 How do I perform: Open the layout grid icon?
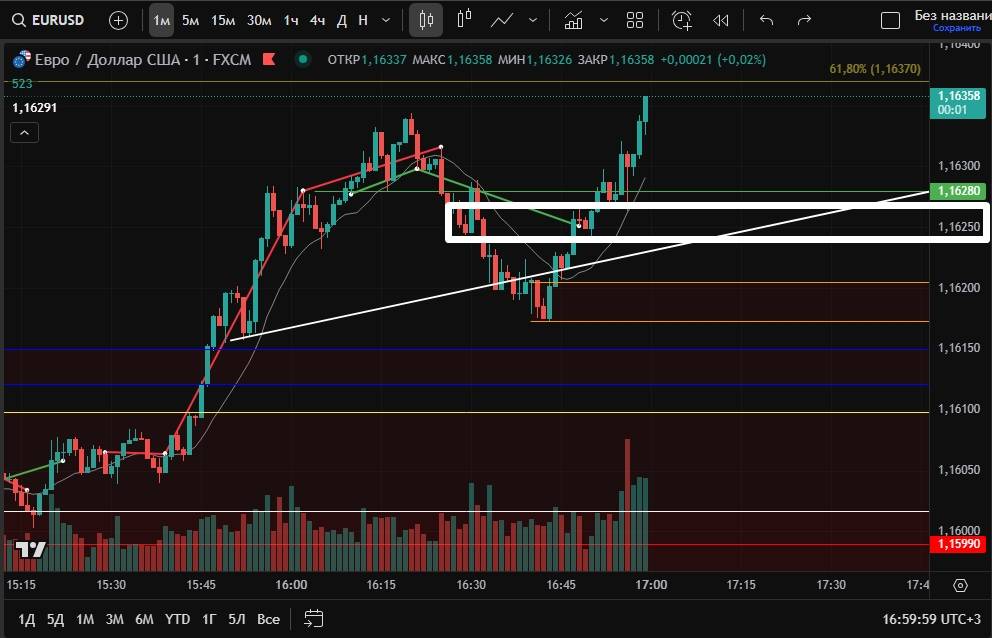click(x=635, y=20)
